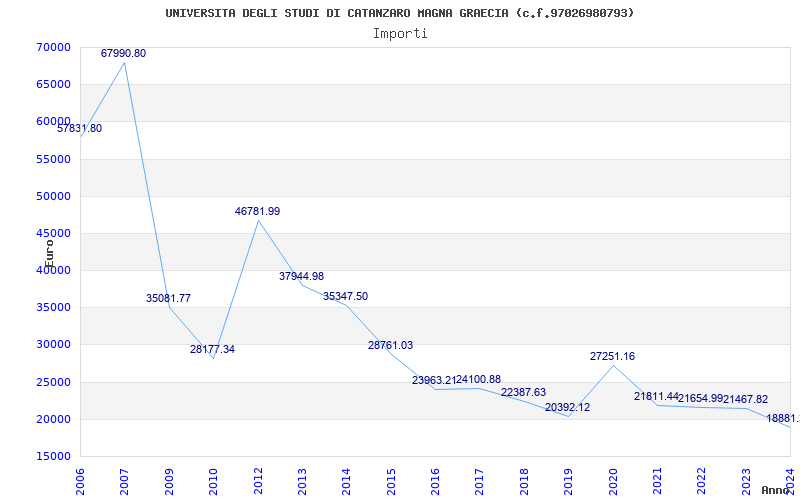
Task: Select the x-axis year 2019
Action: point(568,482)
